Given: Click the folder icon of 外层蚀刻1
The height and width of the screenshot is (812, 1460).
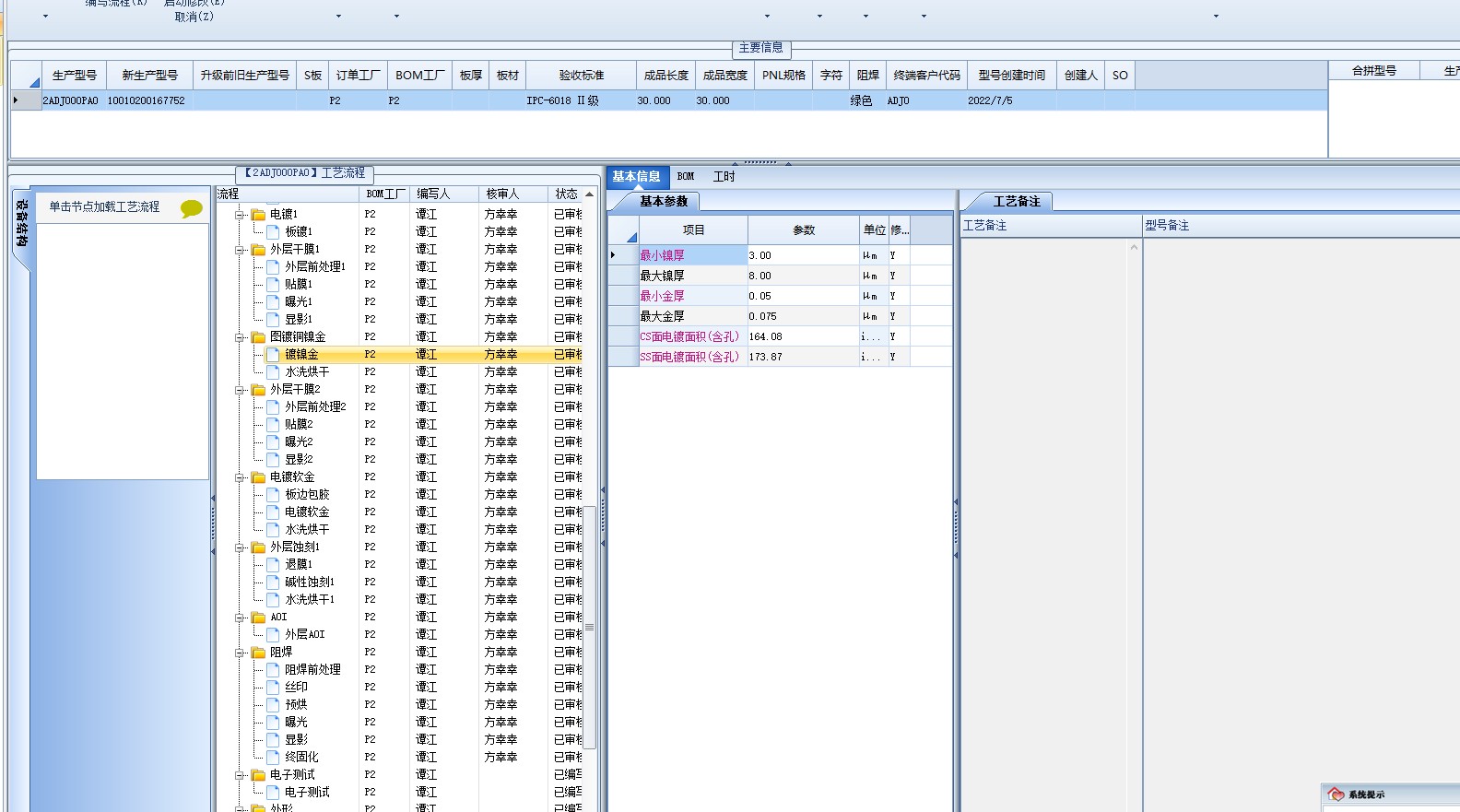Looking at the screenshot, I should pyautogui.click(x=259, y=547).
